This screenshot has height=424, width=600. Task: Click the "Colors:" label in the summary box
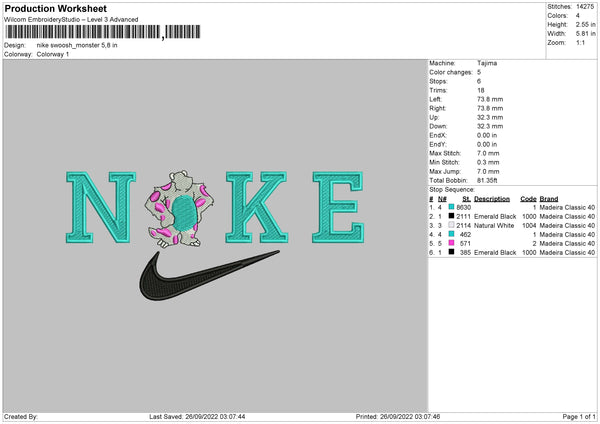557,16
